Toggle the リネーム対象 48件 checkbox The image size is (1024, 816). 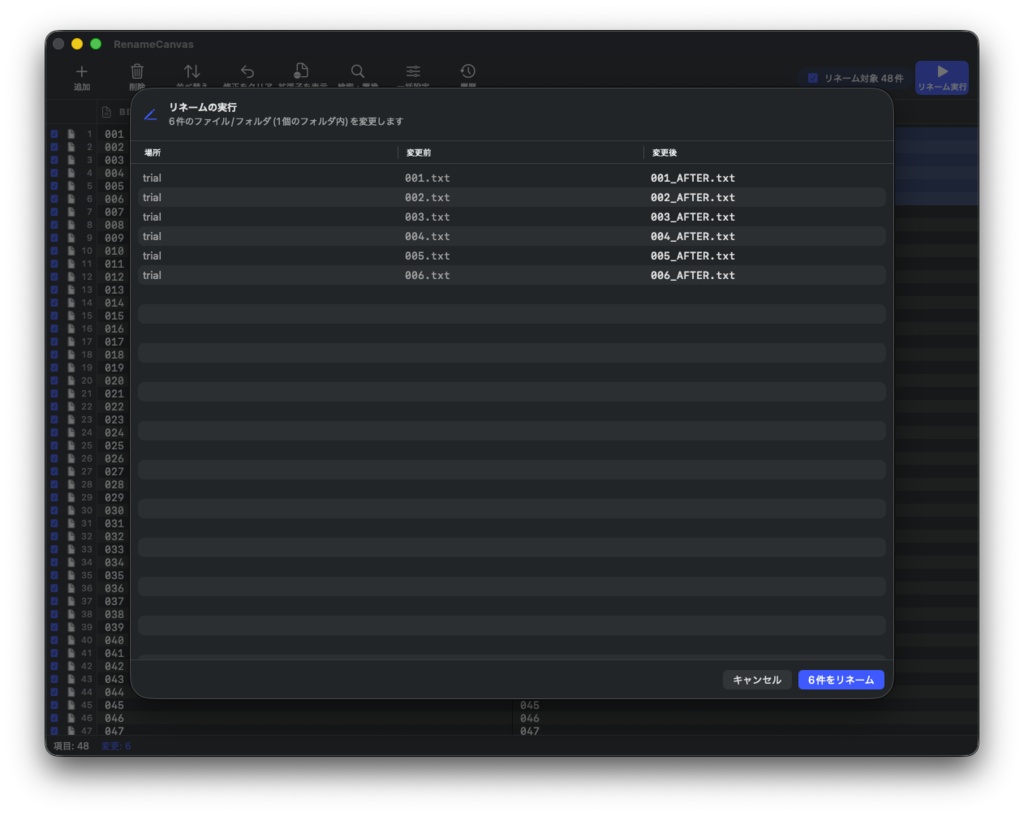pyautogui.click(x=813, y=78)
